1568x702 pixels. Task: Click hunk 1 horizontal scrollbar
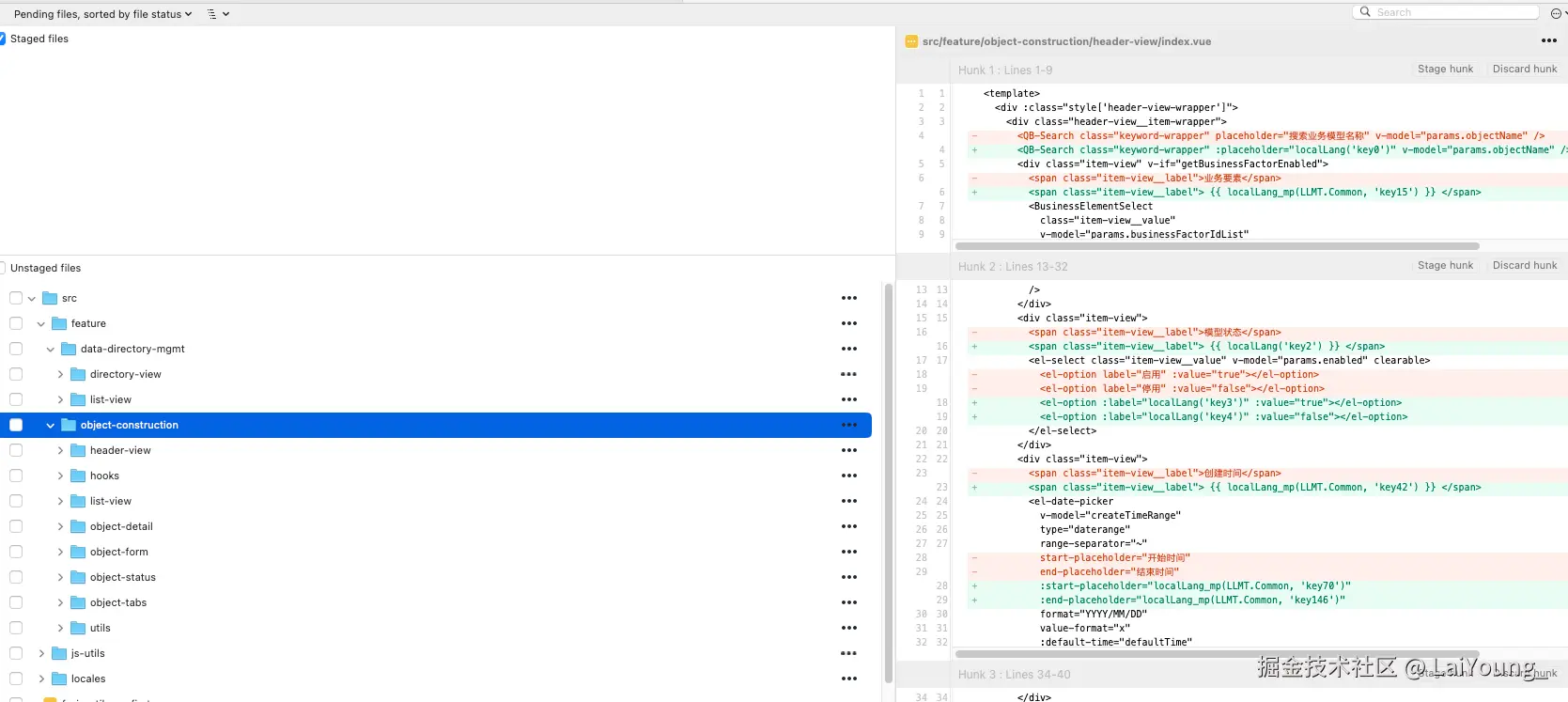pyautogui.click(x=1218, y=246)
